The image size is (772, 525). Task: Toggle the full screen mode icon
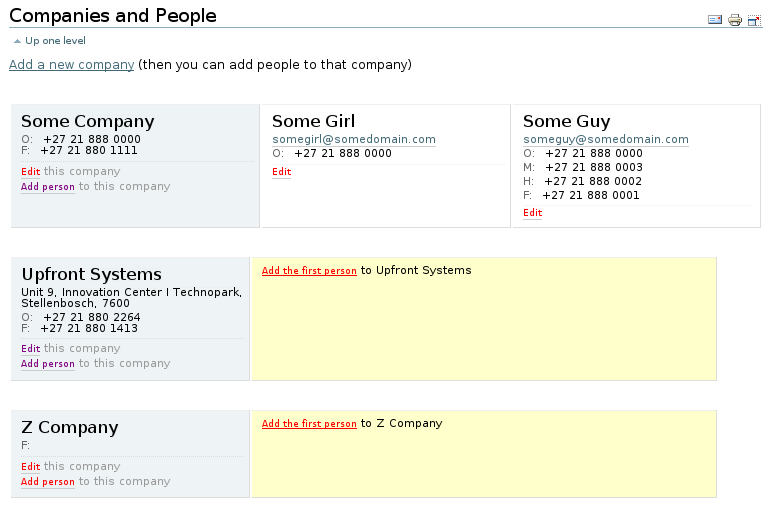754,20
